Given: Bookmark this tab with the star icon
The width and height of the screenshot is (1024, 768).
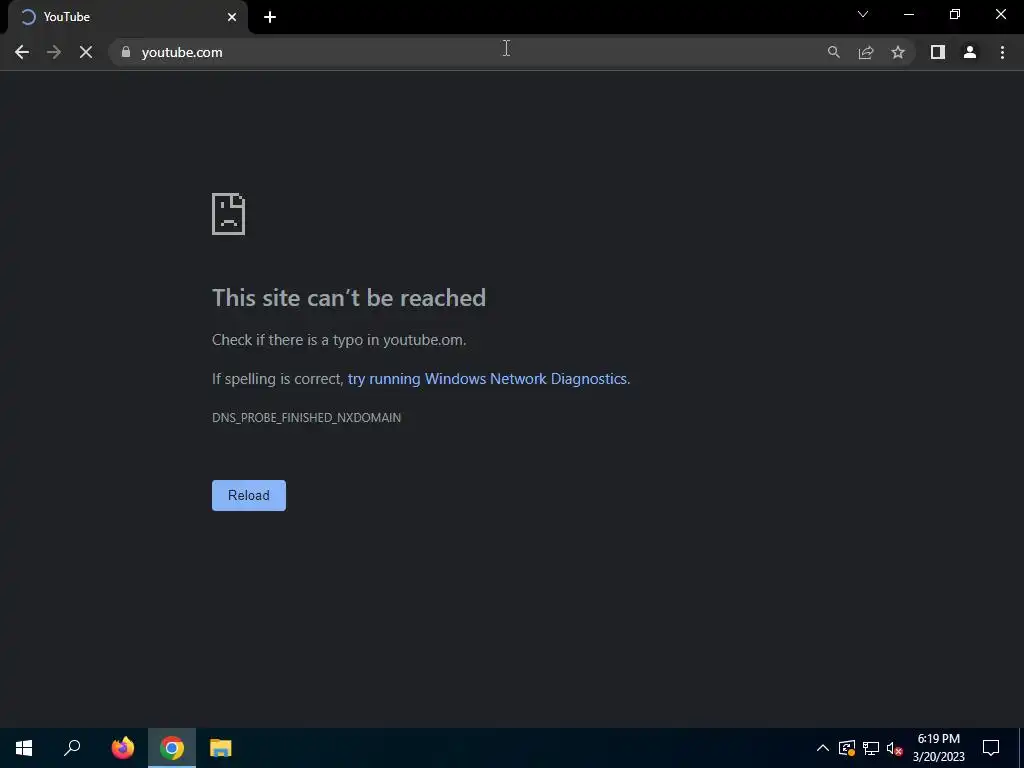Looking at the screenshot, I should (x=898, y=52).
